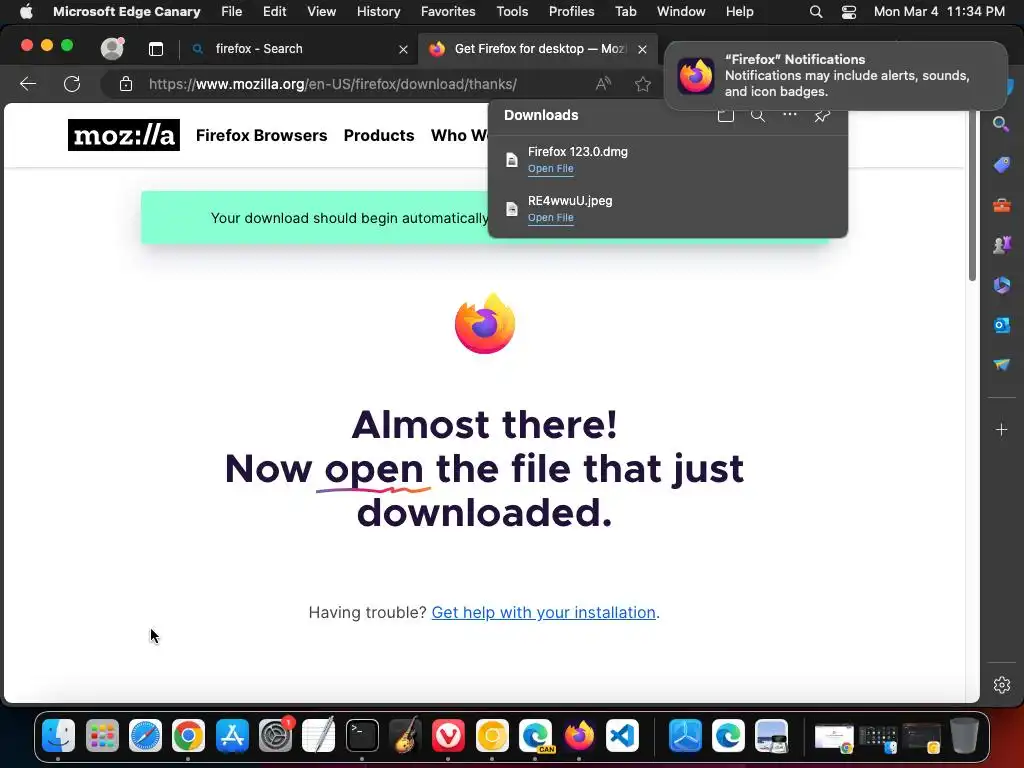This screenshot has height=768, width=1024.
Task: Click the lock site info icon
Action: [x=125, y=84]
